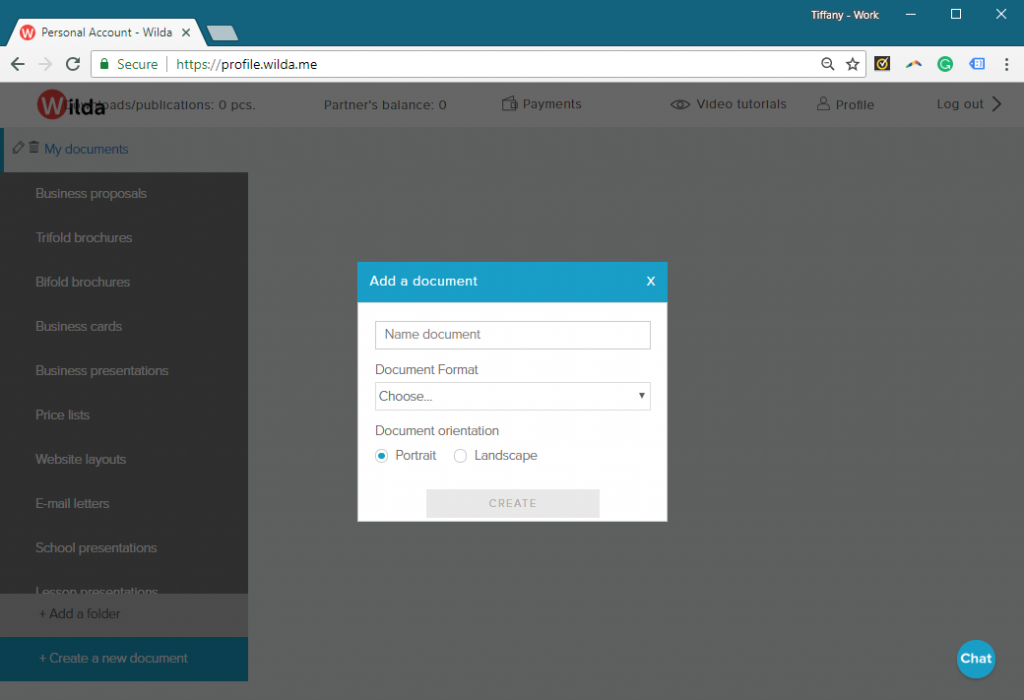Open the Chat widget
Screen dimensions: 1024x700
pos(976,659)
